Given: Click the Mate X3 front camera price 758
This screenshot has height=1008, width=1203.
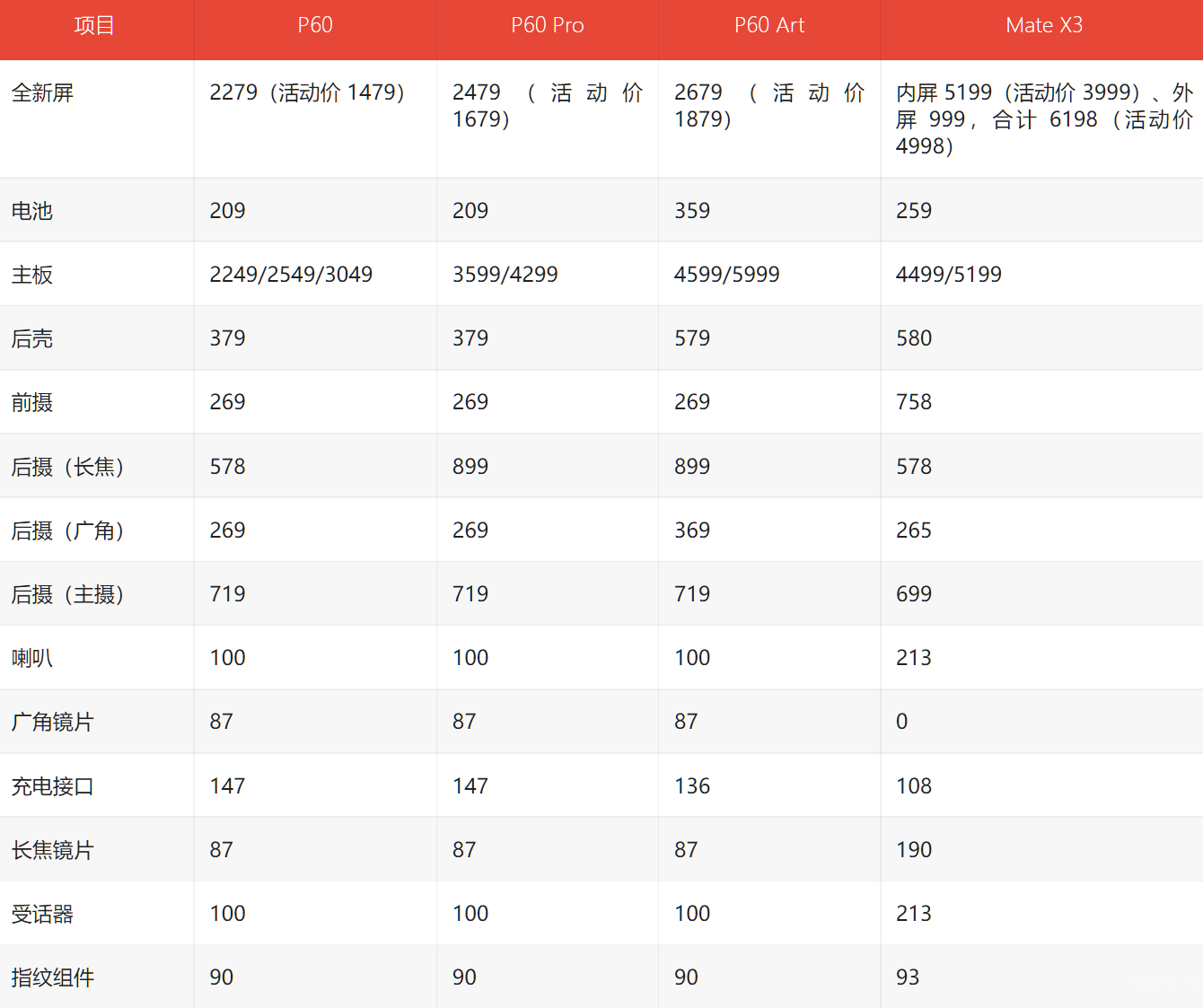Looking at the screenshot, I should click(x=914, y=402).
